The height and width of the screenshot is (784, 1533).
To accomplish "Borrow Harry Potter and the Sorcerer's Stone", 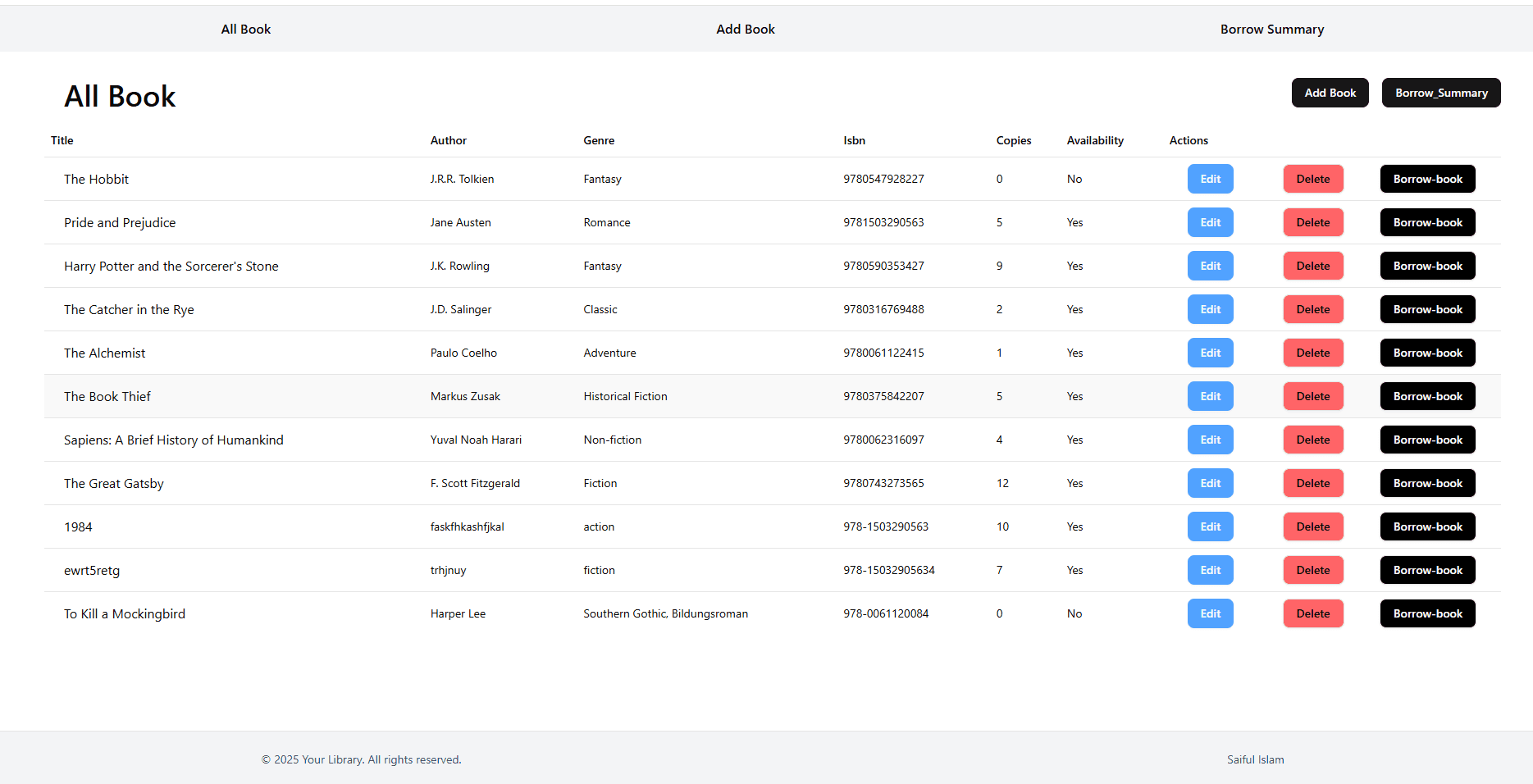I will pyautogui.click(x=1427, y=266).
